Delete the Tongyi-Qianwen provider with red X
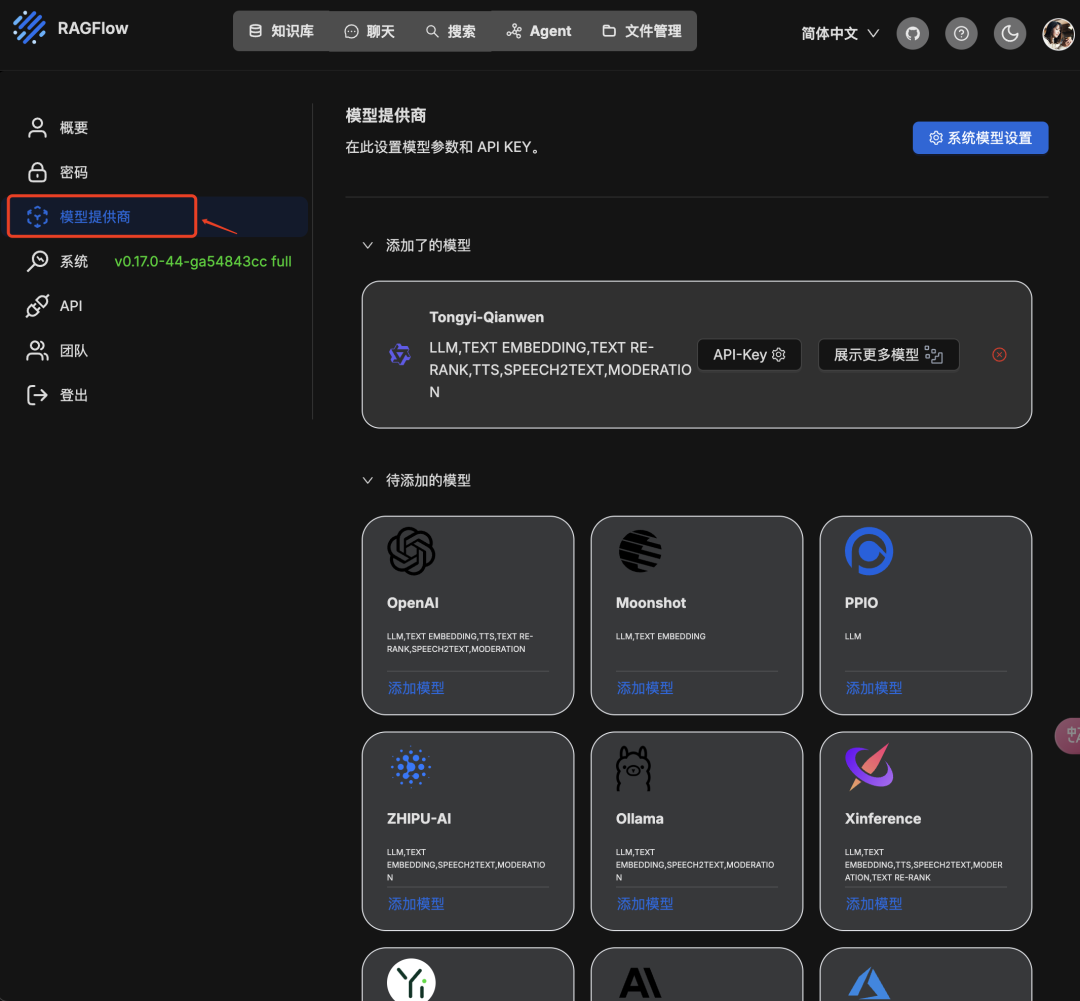1080x1001 pixels. [999, 355]
